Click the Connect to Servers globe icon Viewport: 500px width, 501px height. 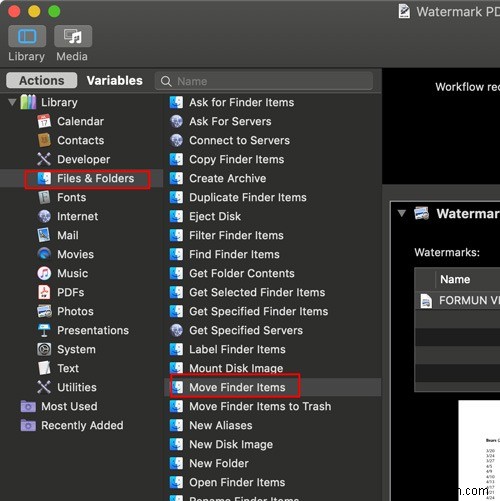[x=176, y=140]
